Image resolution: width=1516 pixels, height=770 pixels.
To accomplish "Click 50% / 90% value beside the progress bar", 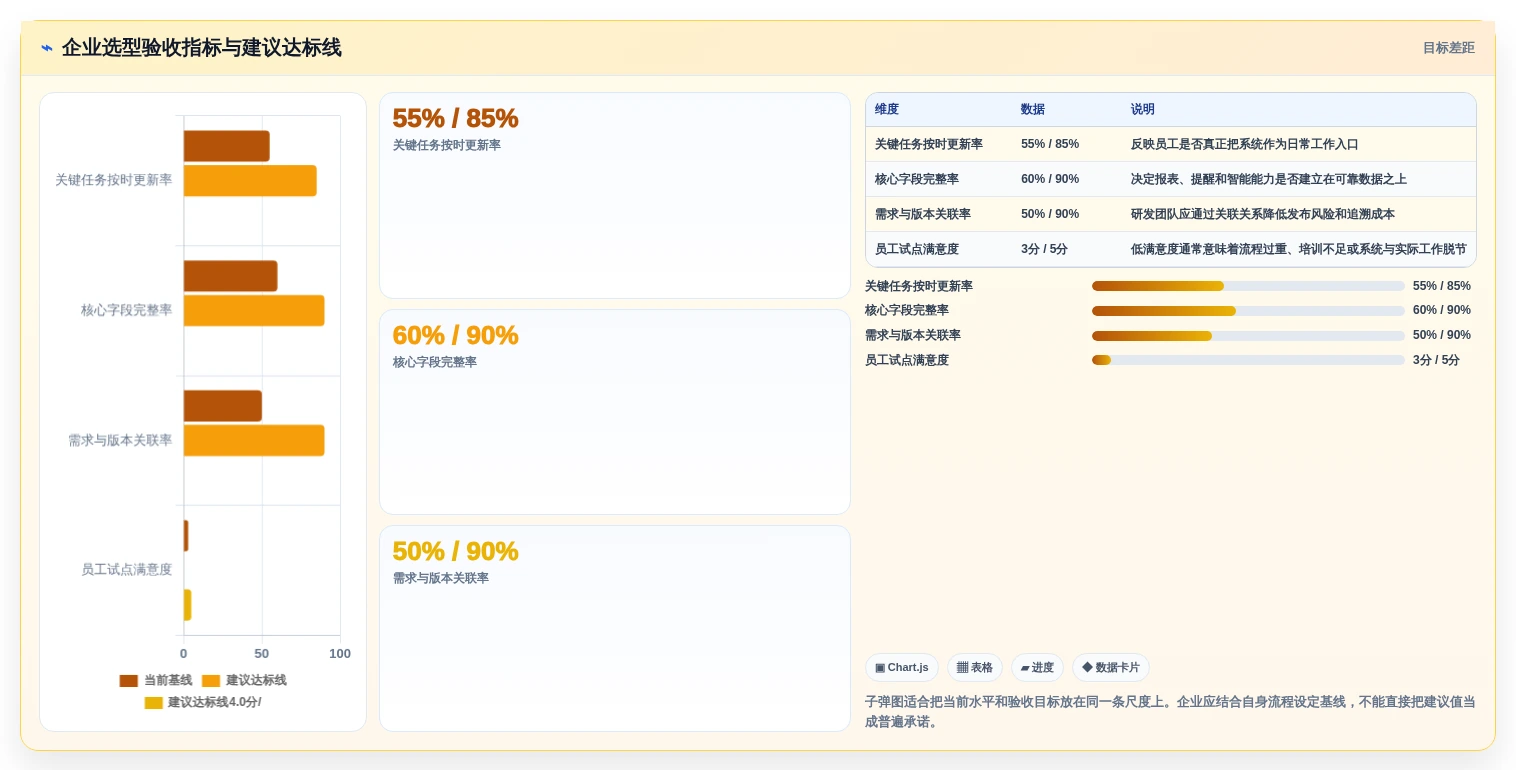I will pos(1442,335).
